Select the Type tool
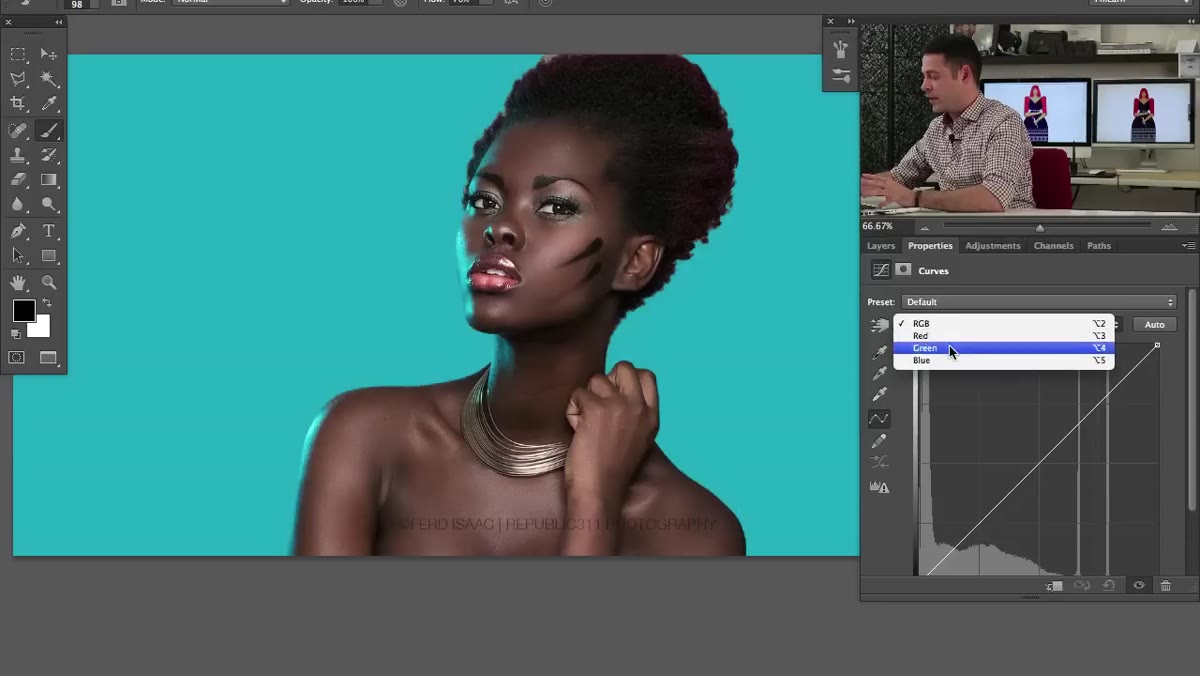The height and width of the screenshot is (676, 1200). point(48,231)
